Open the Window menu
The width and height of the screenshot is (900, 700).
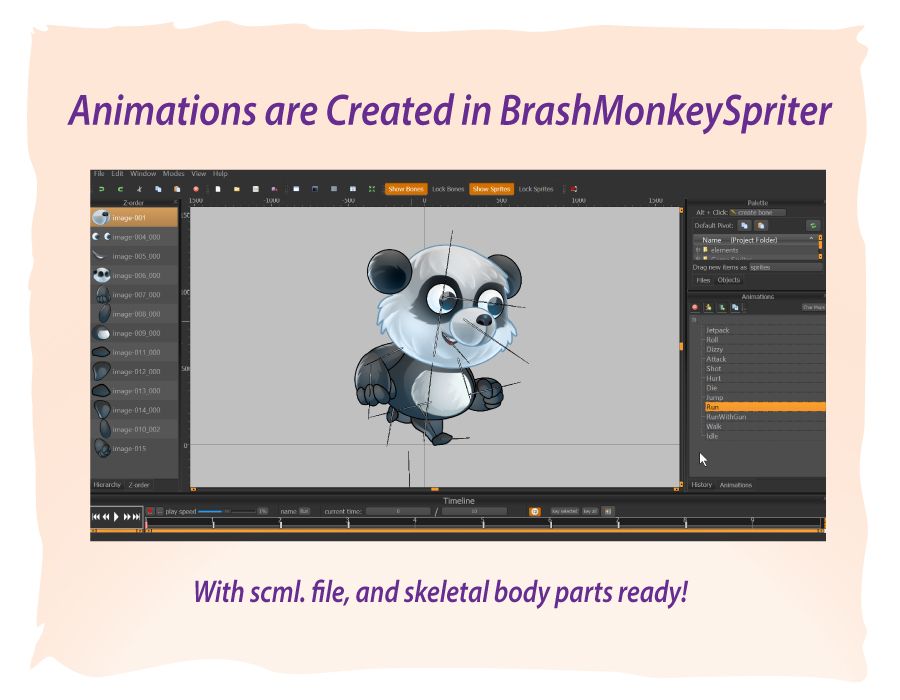tap(143, 173)
